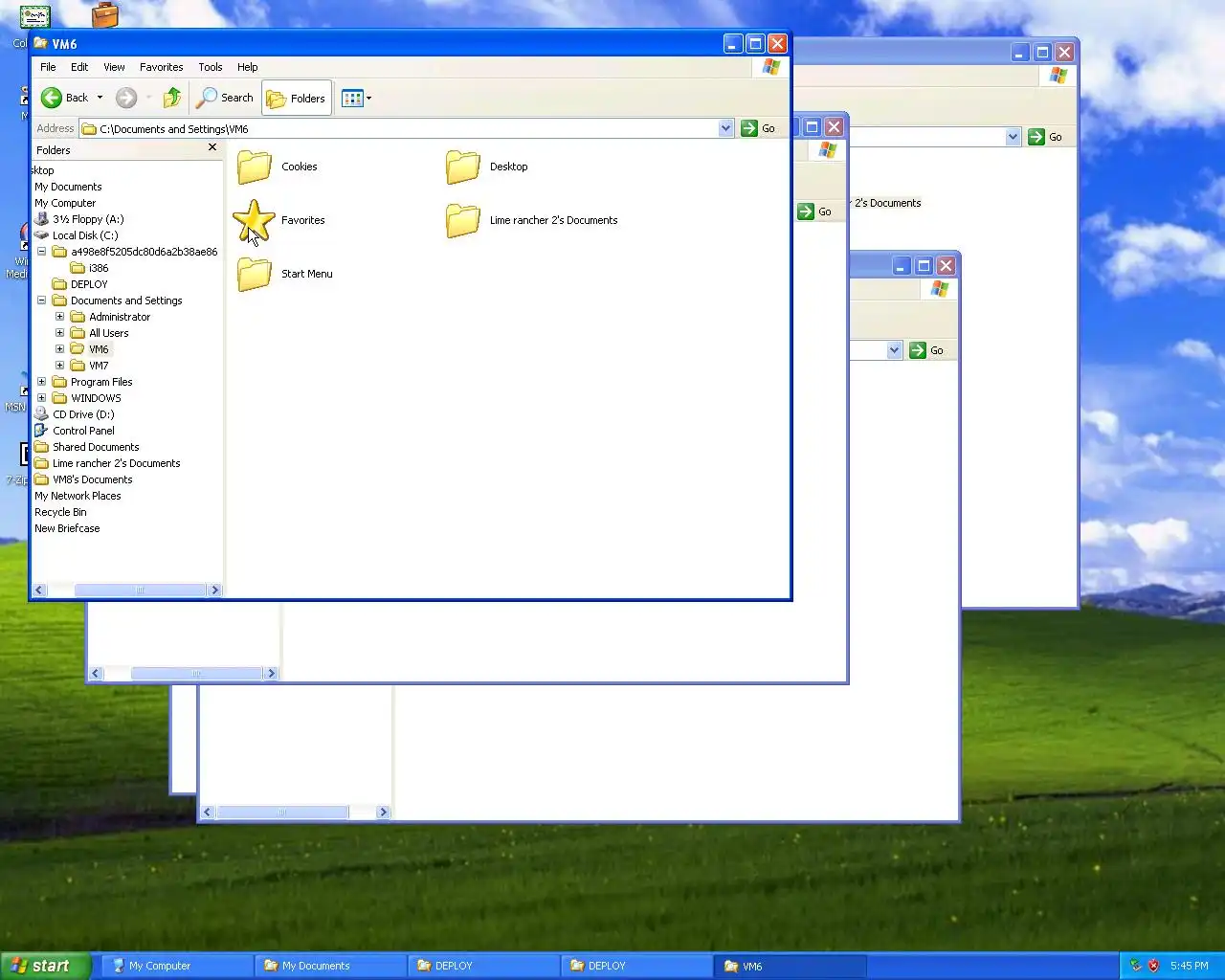Open address dropdown in small front-right window
The height and width of the screenshot is (980, 1225).
click(894, 350)
